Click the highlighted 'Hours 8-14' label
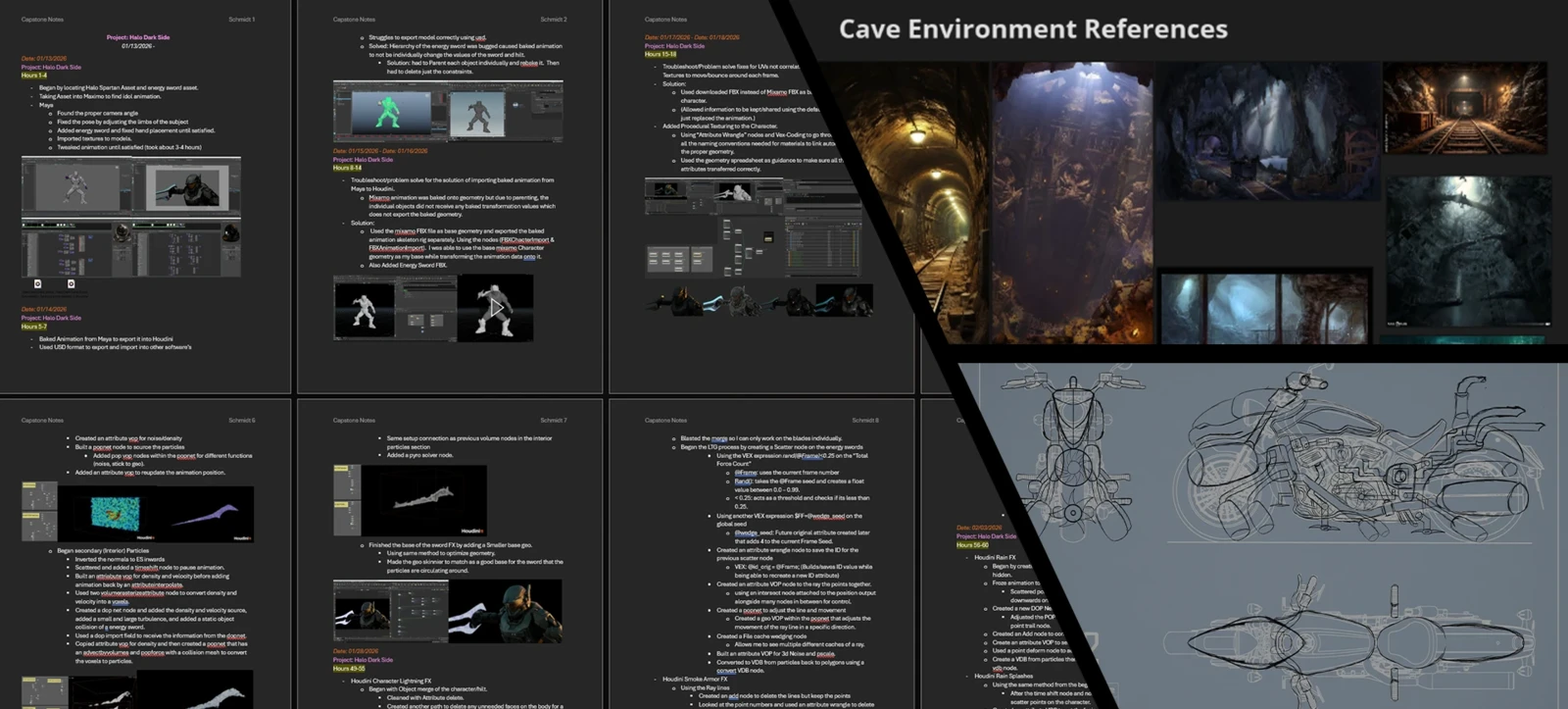The image size is (1568, 709). click(x=348, y=168)
